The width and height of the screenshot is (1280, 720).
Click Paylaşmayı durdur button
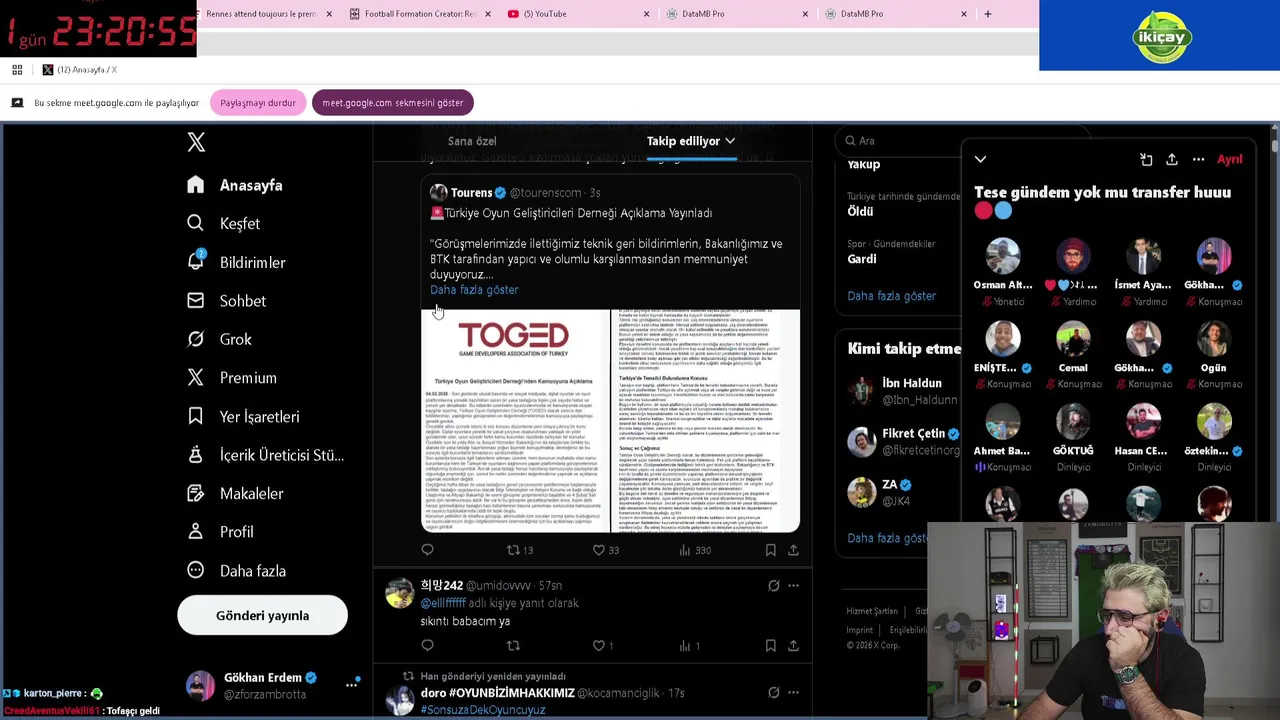258,103
